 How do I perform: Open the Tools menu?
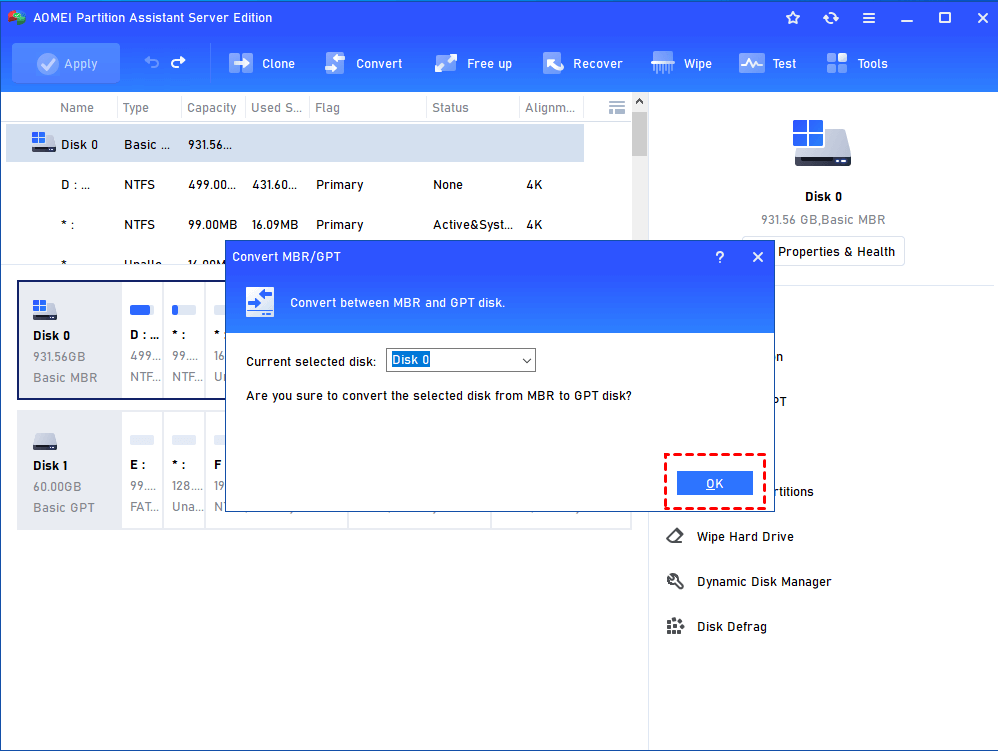pos(857,63)
